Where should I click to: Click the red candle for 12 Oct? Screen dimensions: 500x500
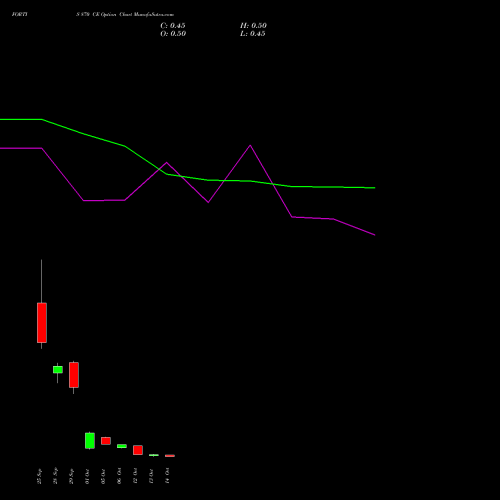pyautogui.click(x=138, y=450)
